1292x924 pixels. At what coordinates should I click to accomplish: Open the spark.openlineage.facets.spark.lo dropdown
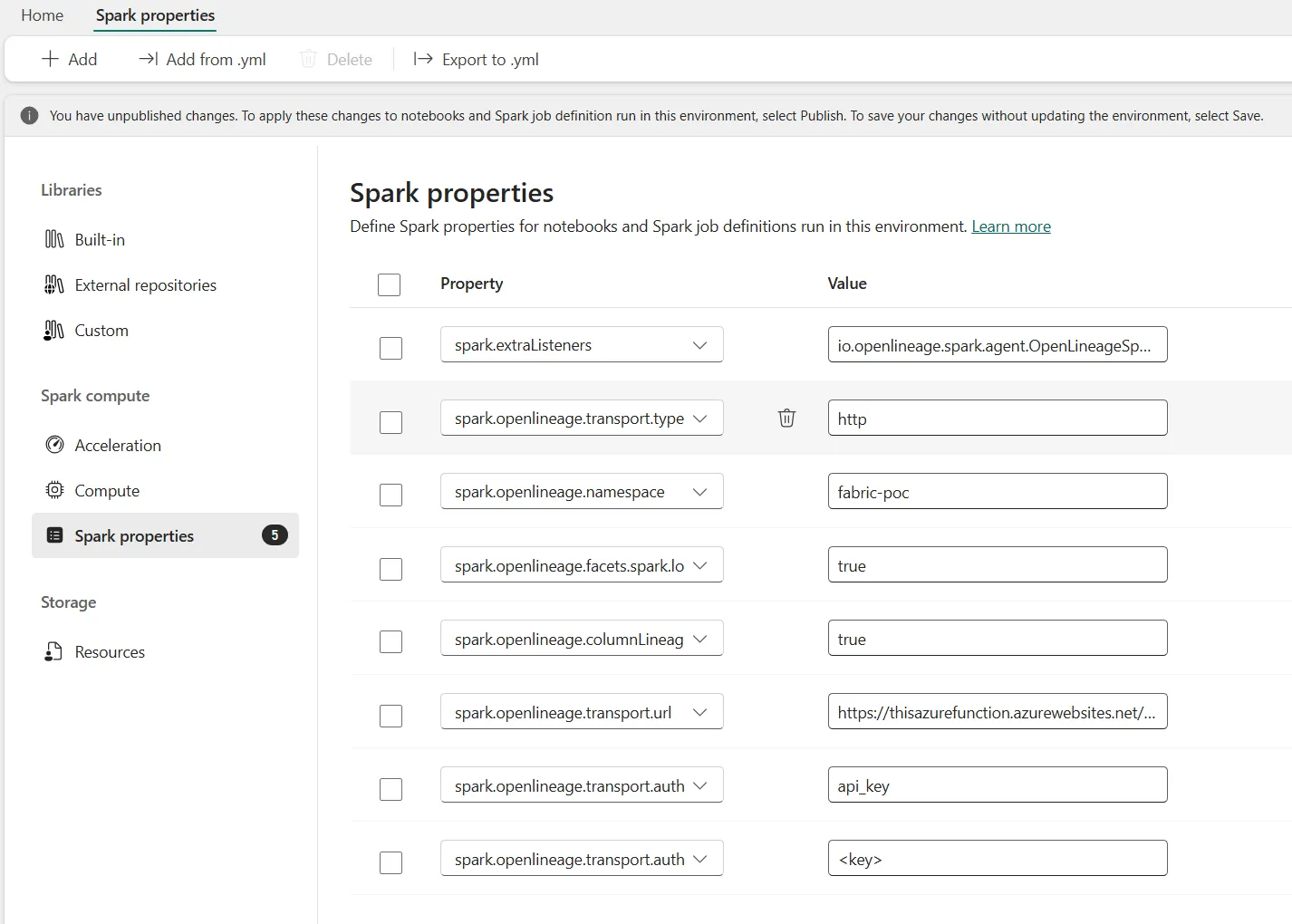582,564
